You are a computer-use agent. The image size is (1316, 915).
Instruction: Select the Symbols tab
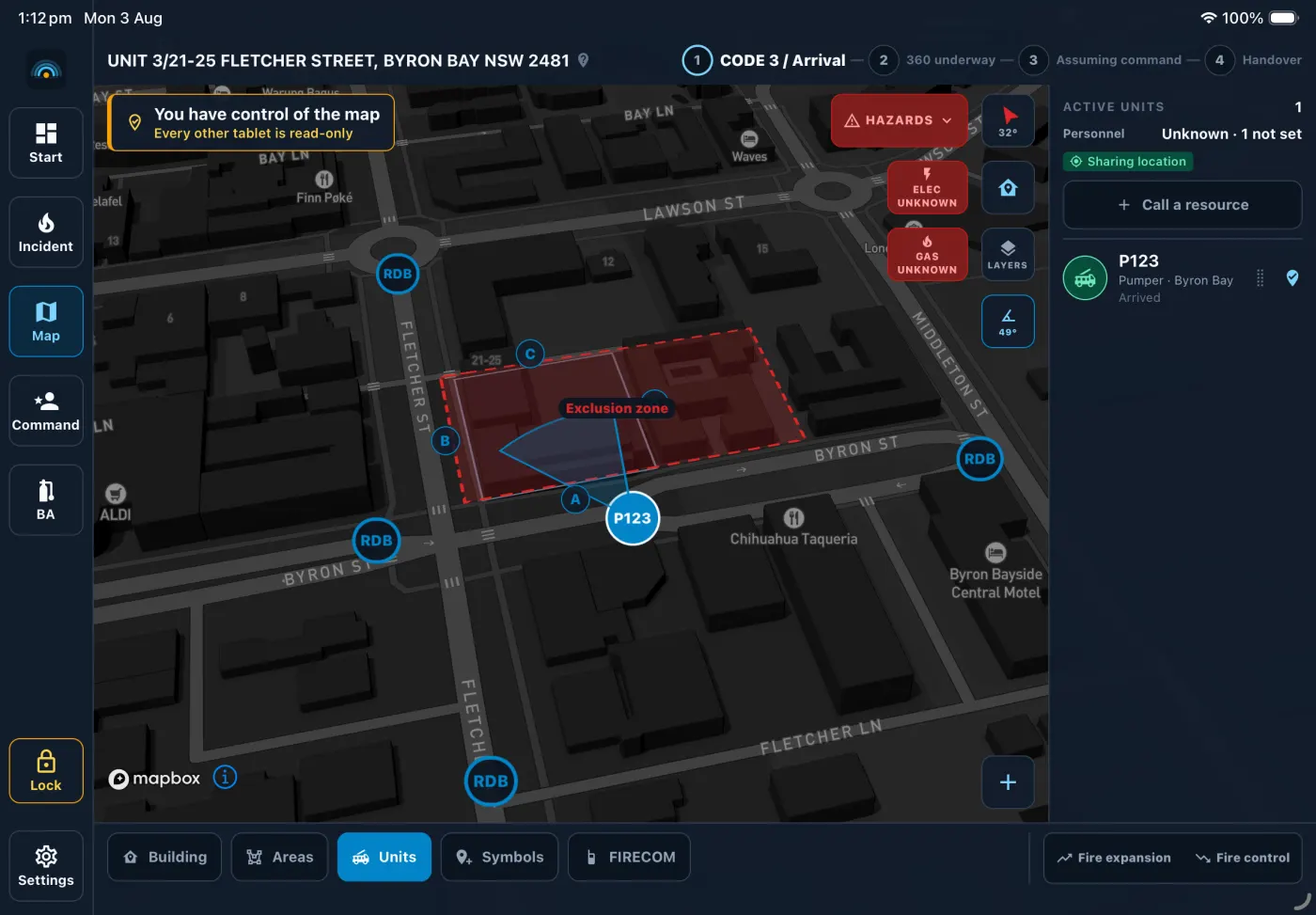coord(499,857)
